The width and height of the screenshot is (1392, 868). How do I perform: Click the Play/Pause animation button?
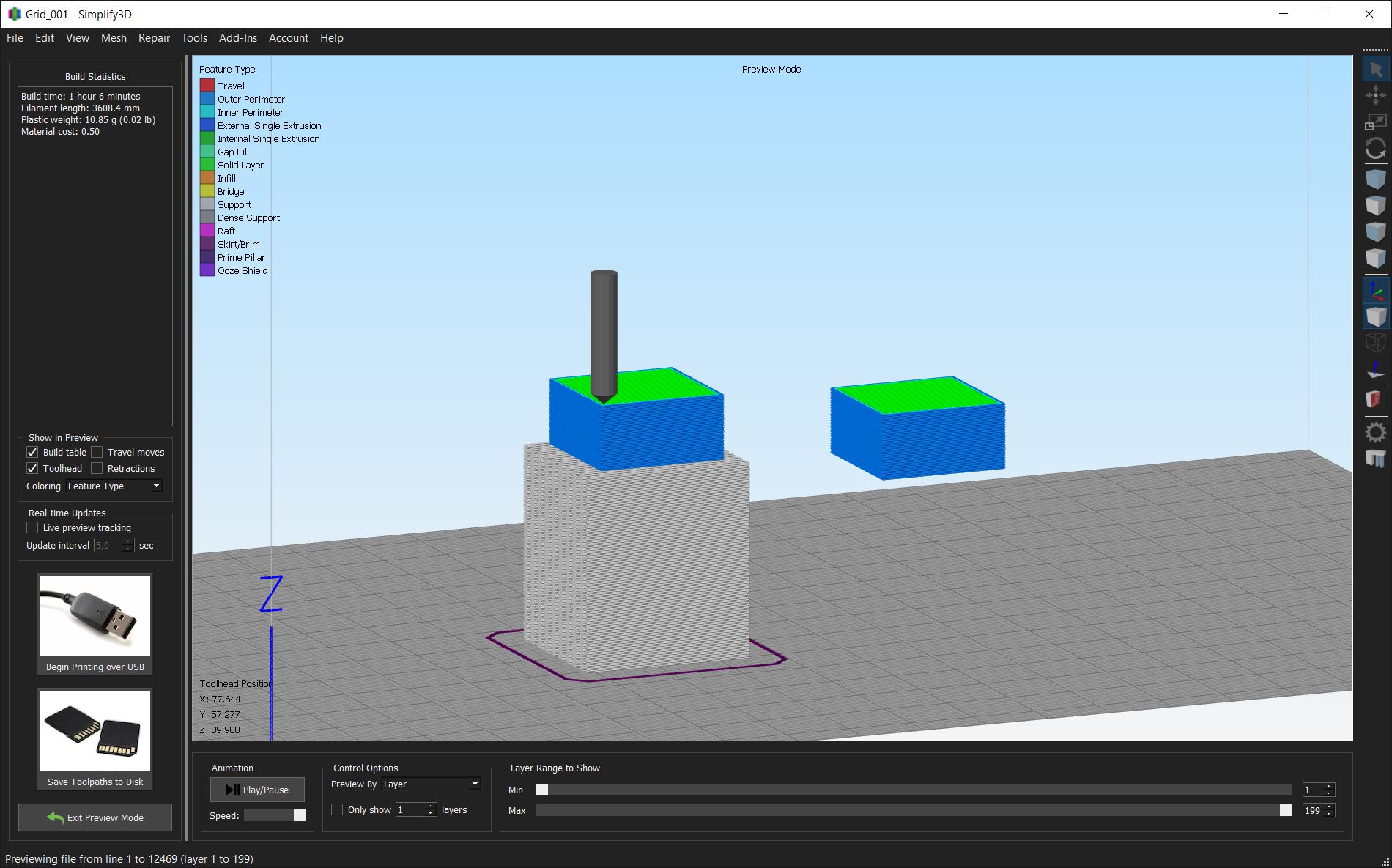tap(257, 790)
